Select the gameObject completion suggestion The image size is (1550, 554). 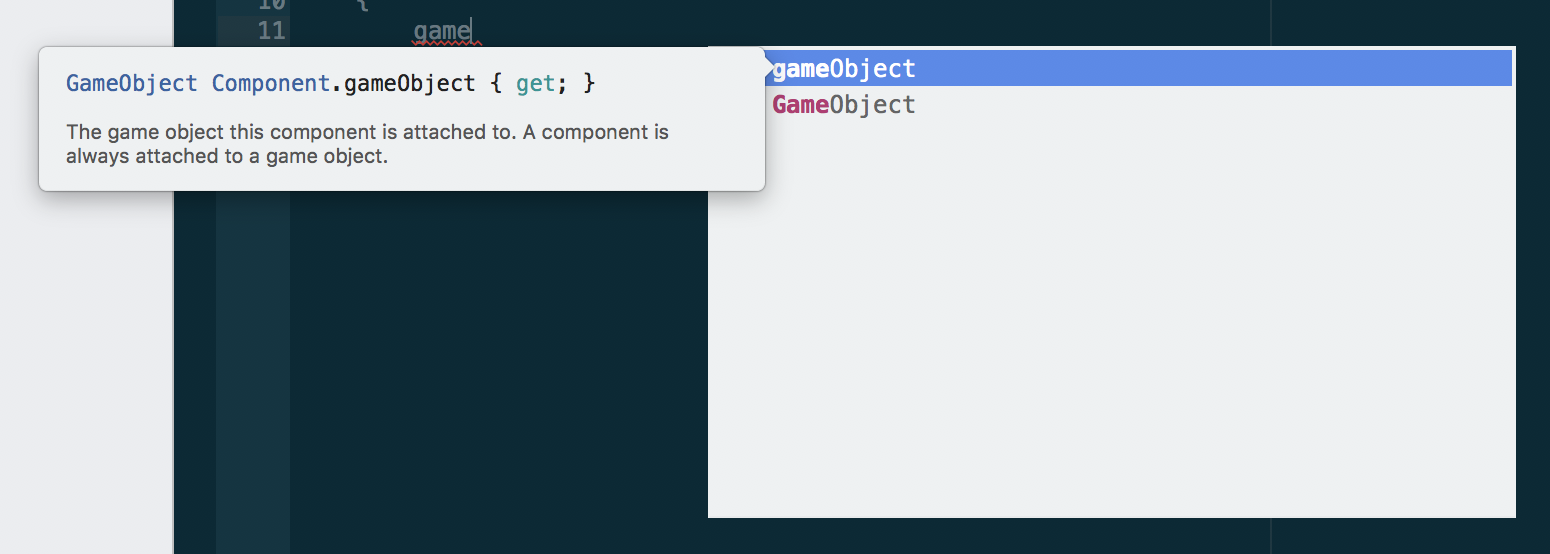[x=1140, y=68]
